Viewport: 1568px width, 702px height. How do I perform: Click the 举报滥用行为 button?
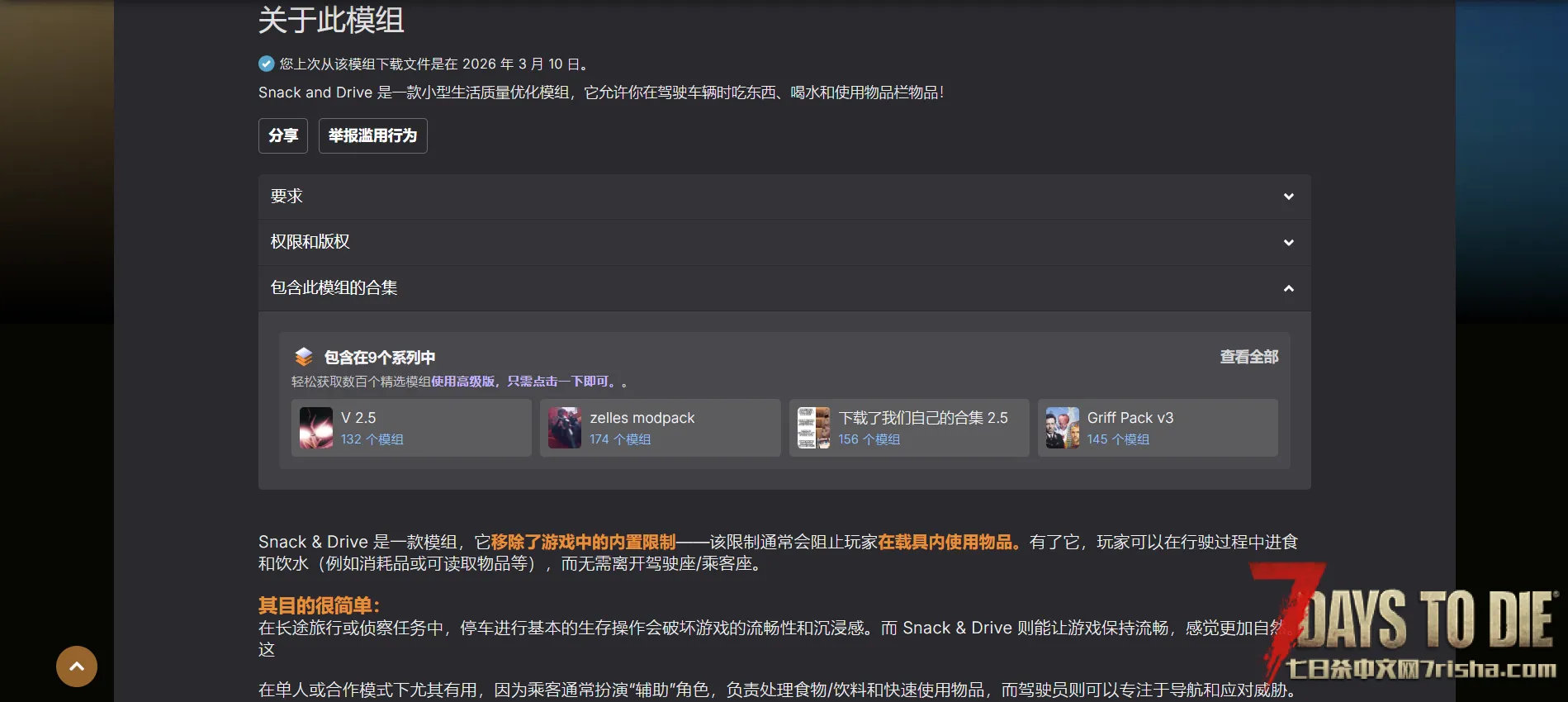click(372, 135)
